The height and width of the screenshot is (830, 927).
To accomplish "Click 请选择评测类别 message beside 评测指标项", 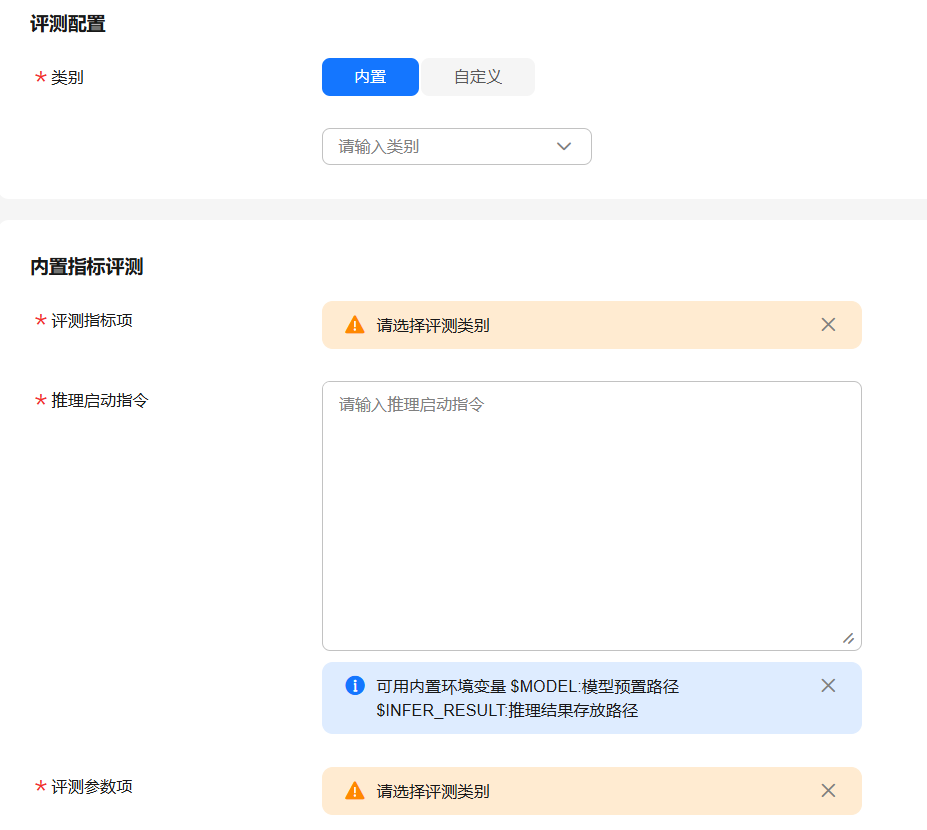I will [x=433, y=325].
